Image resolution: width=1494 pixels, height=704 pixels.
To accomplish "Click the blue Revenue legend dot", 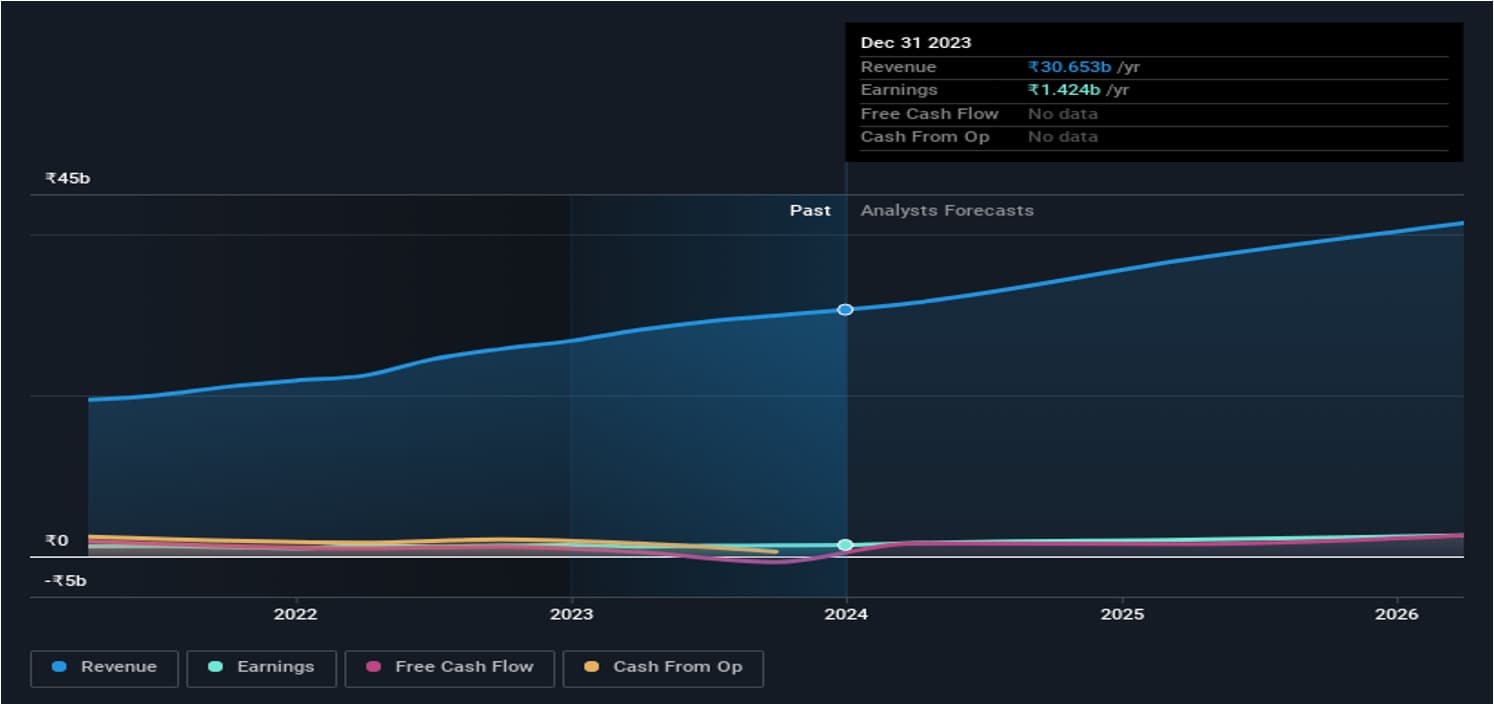I will 59,667.
